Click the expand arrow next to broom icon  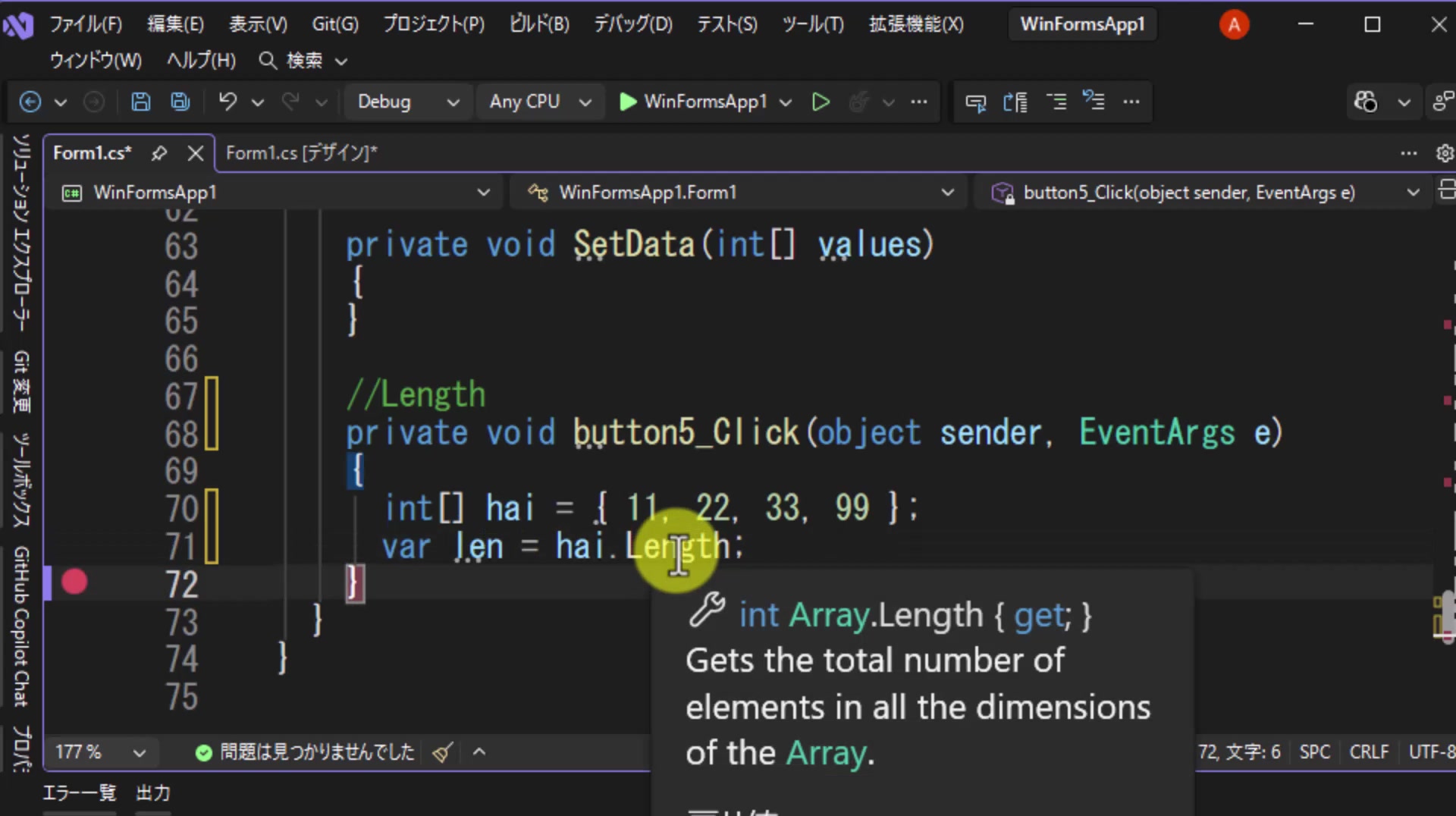[479, 752]
